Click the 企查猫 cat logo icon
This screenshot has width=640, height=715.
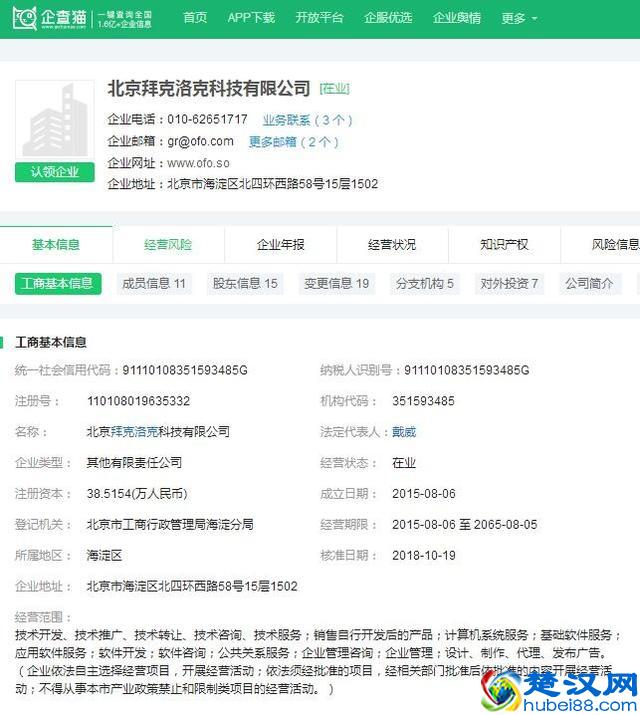(25, 18)
